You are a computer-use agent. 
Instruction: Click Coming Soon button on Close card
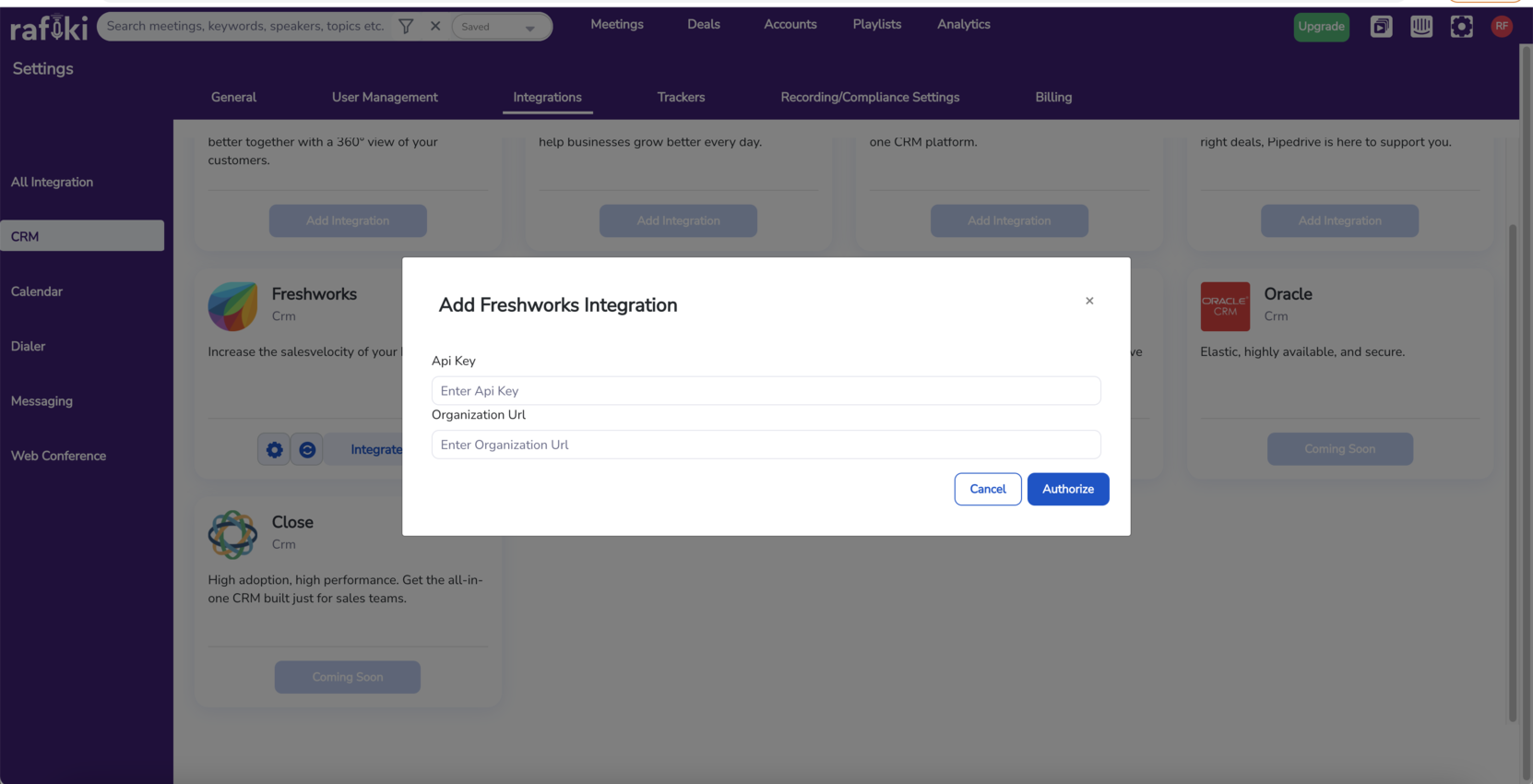pos(347,677)
